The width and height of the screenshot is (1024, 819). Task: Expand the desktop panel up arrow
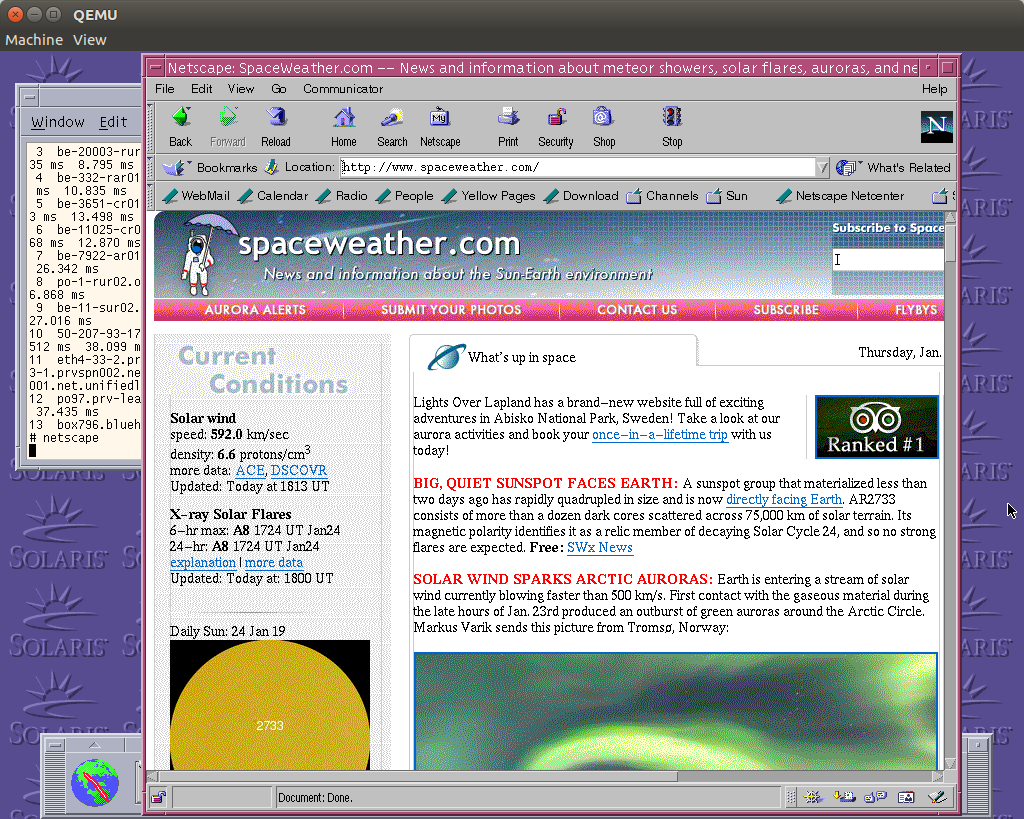[x=95, y=745]
